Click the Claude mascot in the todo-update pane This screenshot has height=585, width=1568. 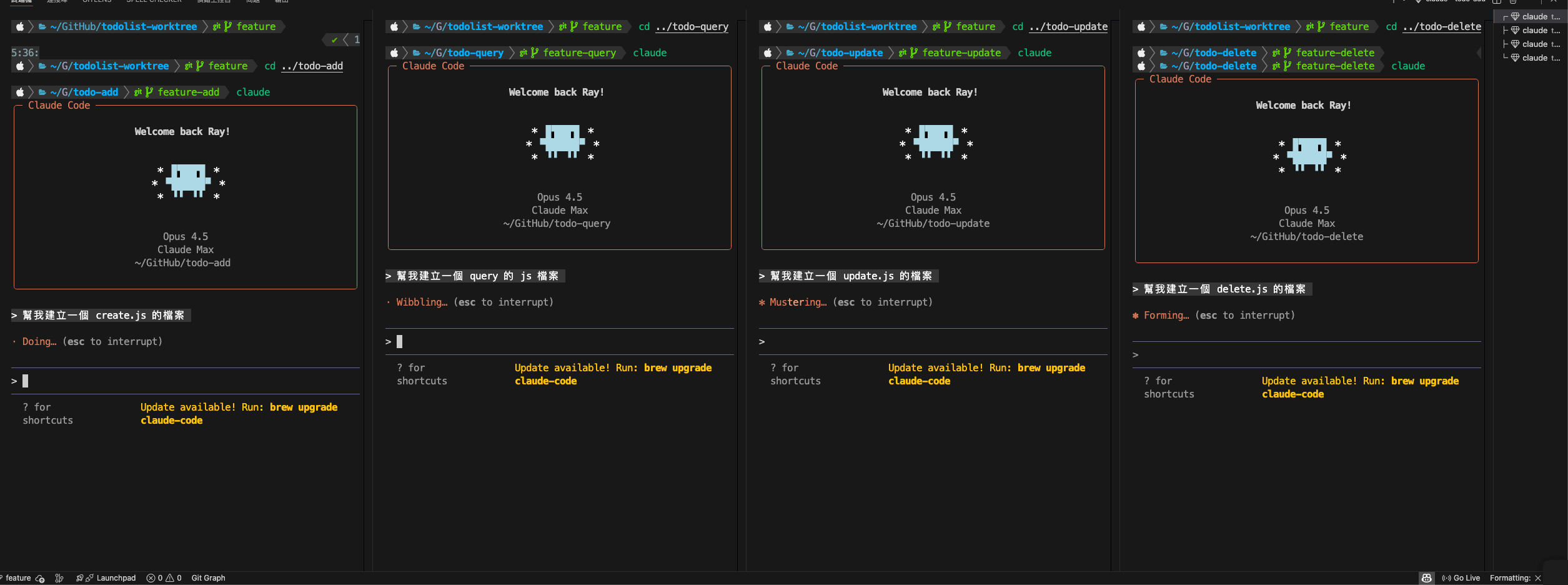(936, 142)
